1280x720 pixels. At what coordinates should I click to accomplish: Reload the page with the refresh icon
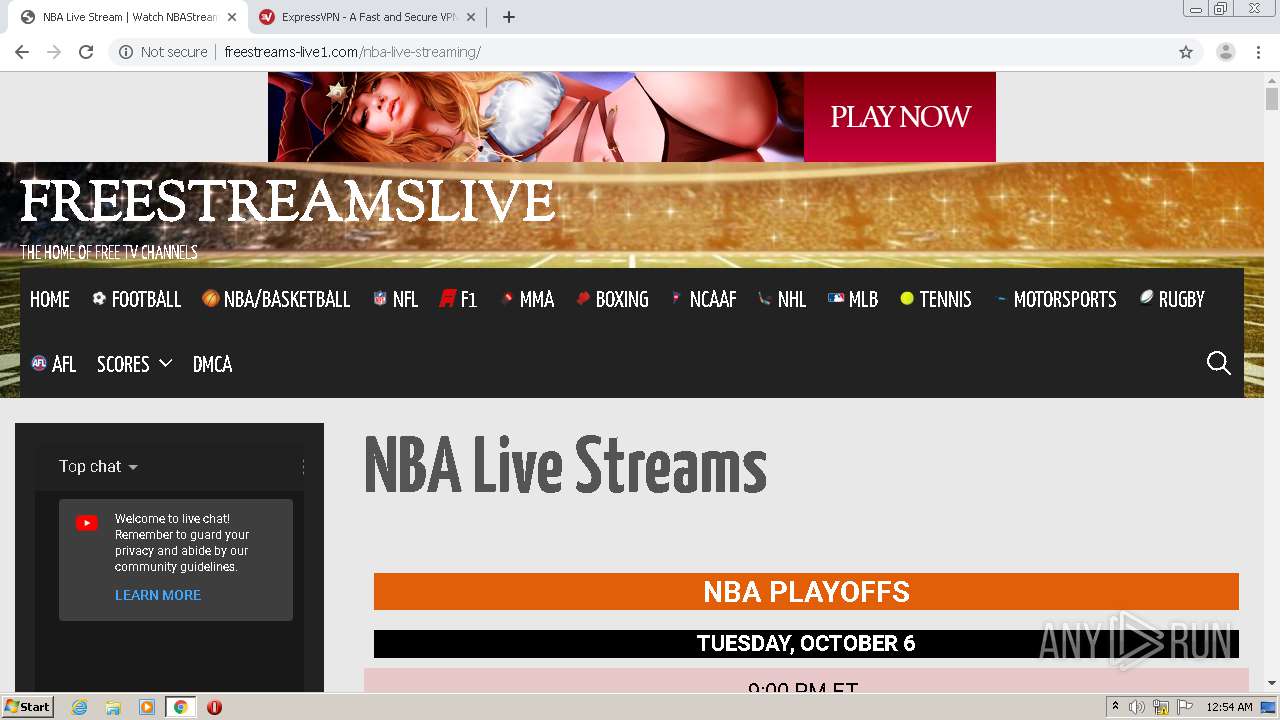coord(86,52)
